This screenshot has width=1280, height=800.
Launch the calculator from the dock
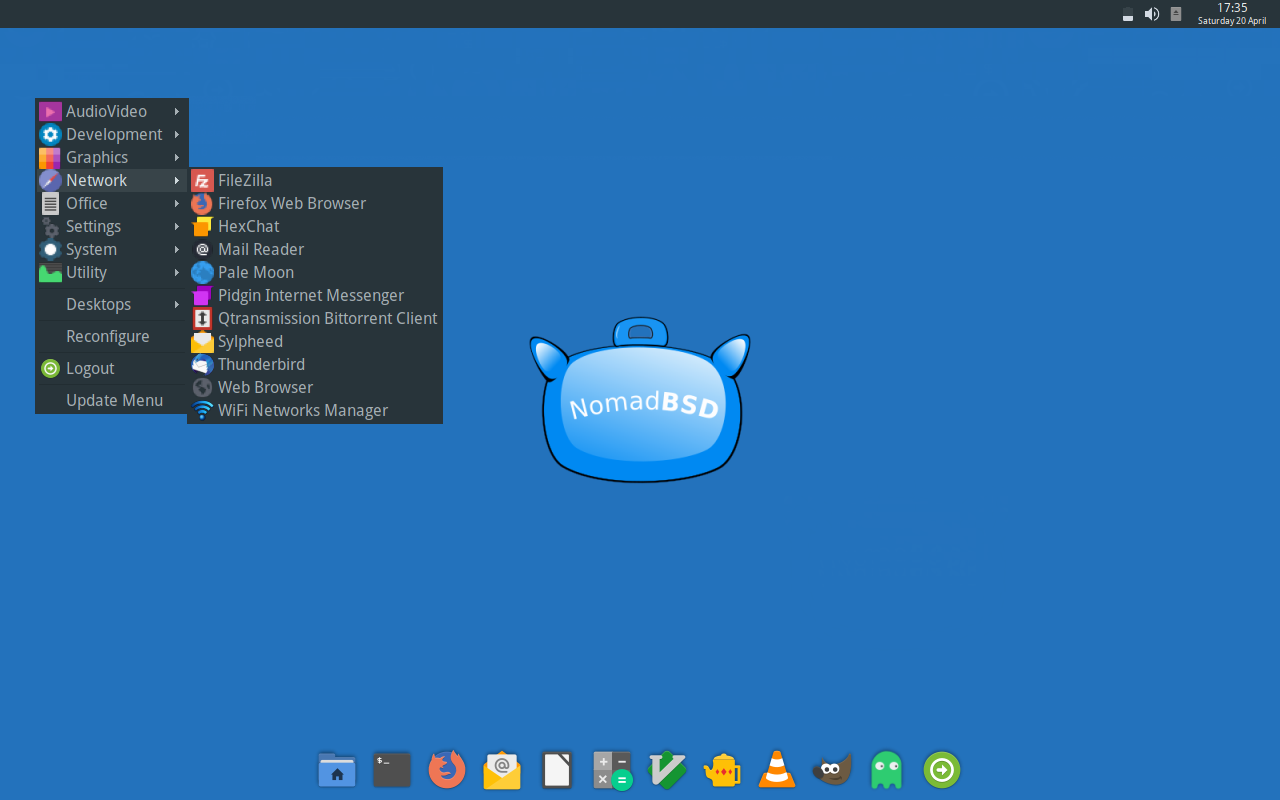(611, 769)
